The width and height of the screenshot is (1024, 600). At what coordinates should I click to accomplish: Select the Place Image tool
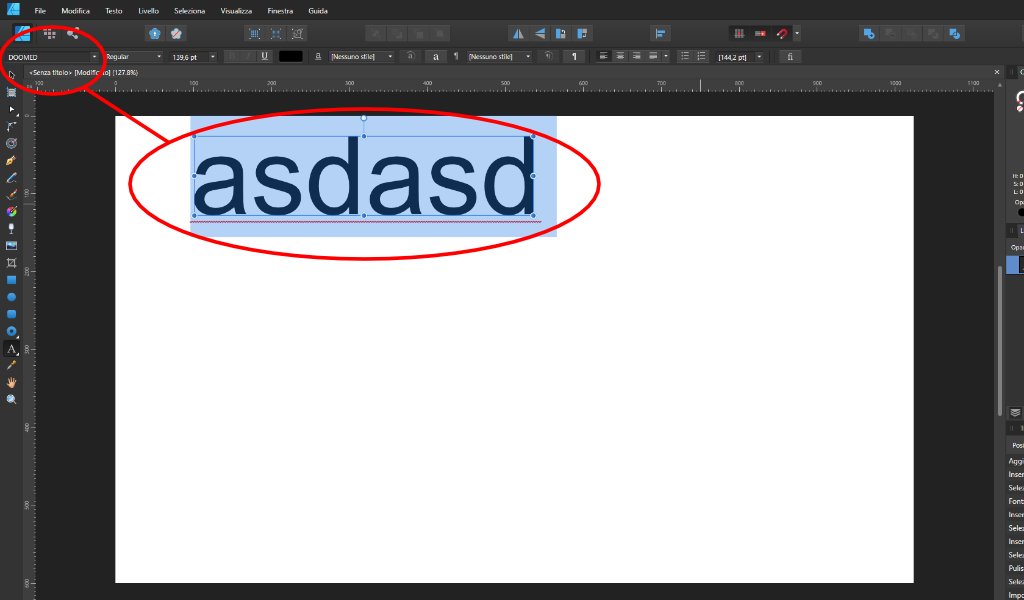tap(11, 245)
